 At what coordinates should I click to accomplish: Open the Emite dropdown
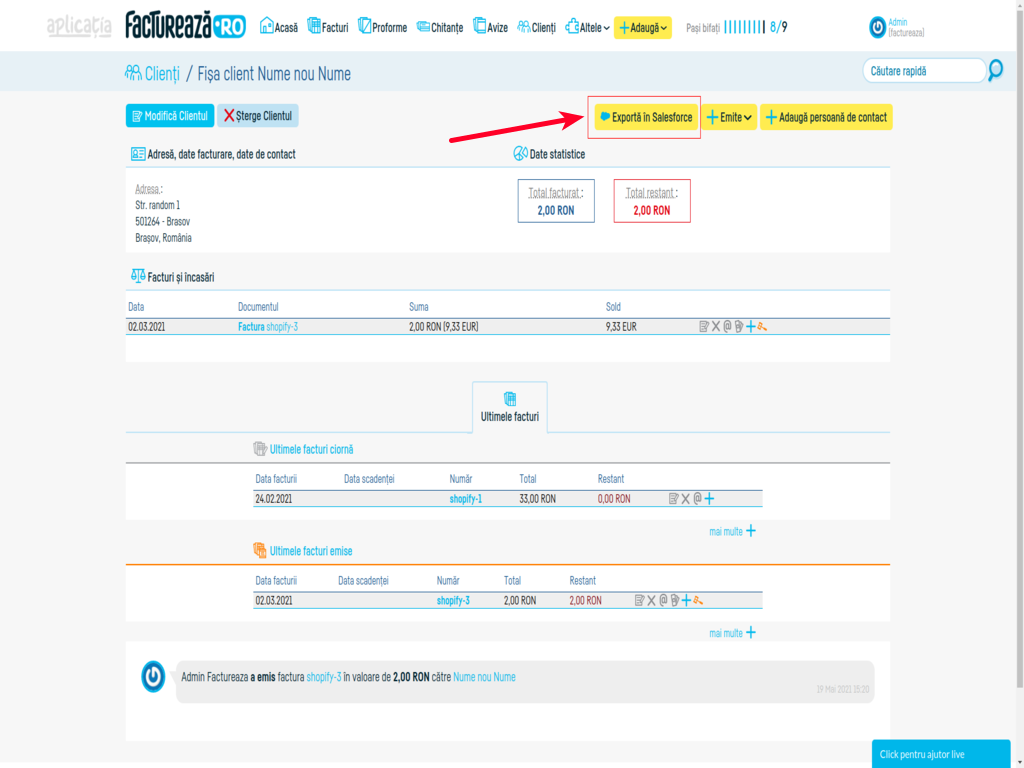pyautogui.click(x=729, y=116)
